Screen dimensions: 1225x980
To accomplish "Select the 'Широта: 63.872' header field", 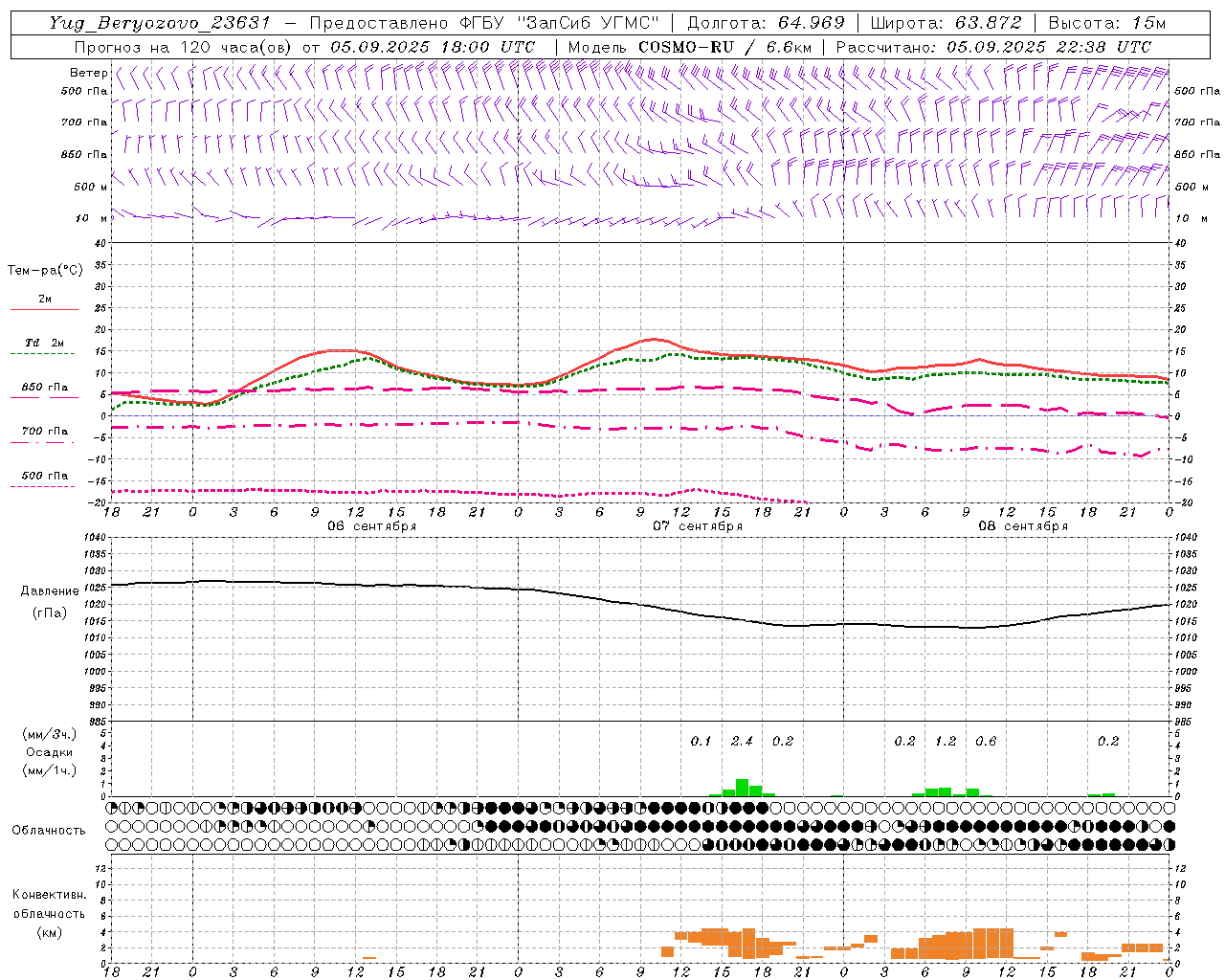I will (946, 23).
